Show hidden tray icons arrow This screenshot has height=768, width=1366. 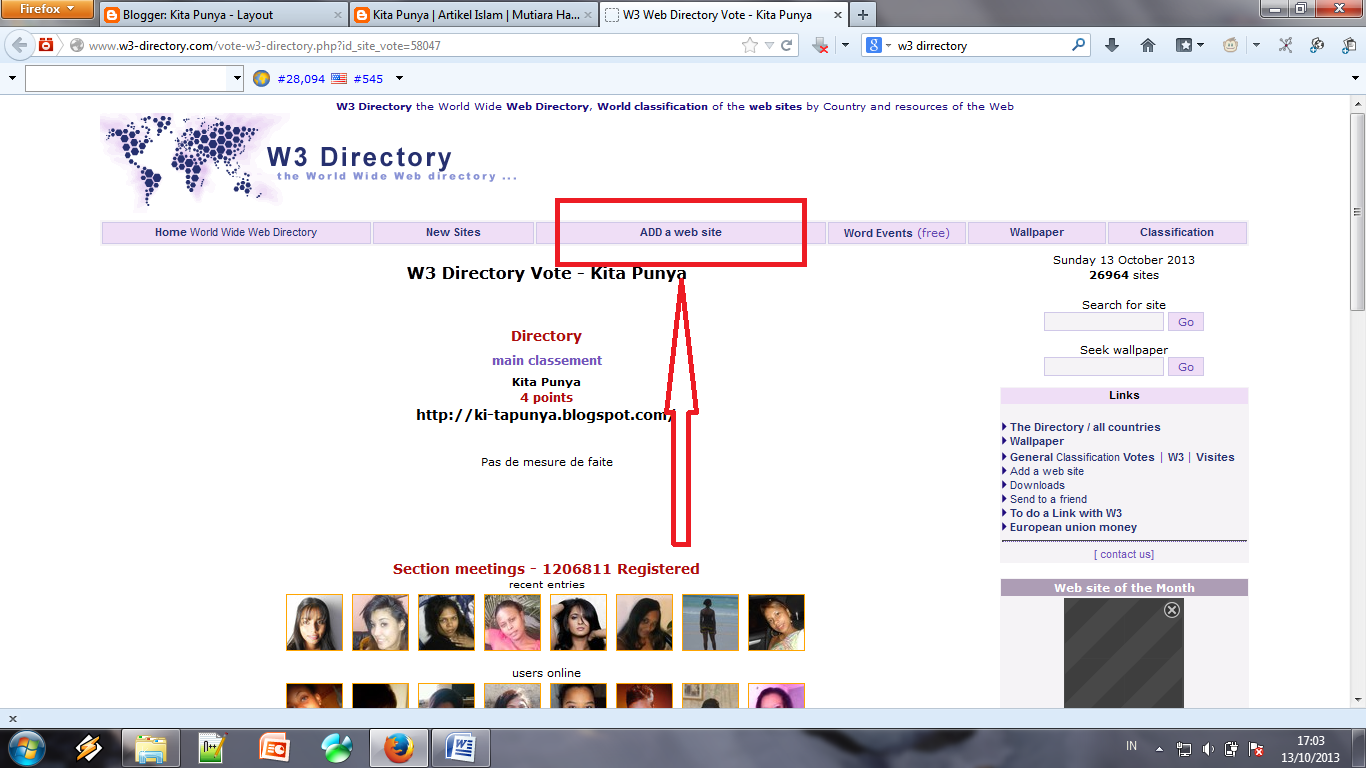point(1159,748)
